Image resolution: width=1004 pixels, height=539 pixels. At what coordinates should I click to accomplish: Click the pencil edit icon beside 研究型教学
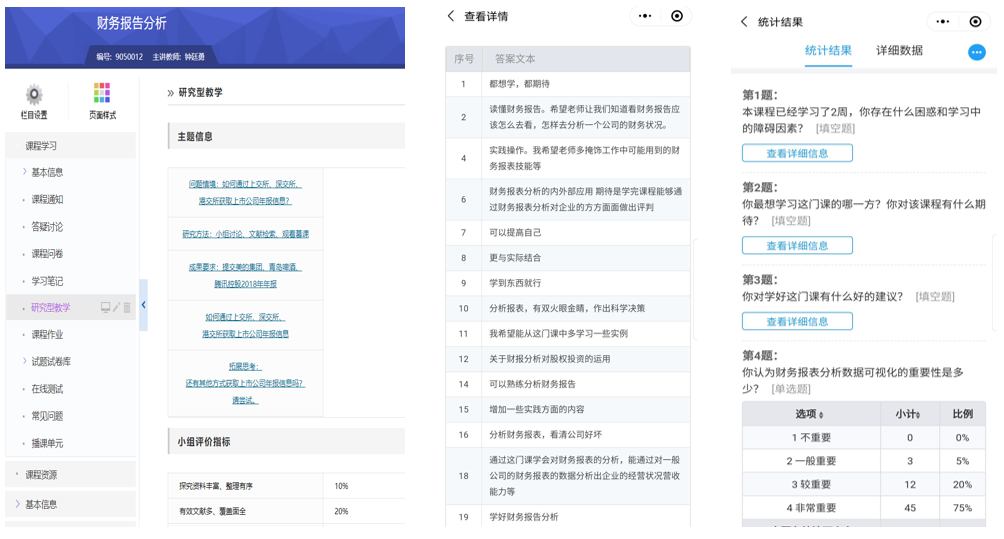[x=116, y=308]
